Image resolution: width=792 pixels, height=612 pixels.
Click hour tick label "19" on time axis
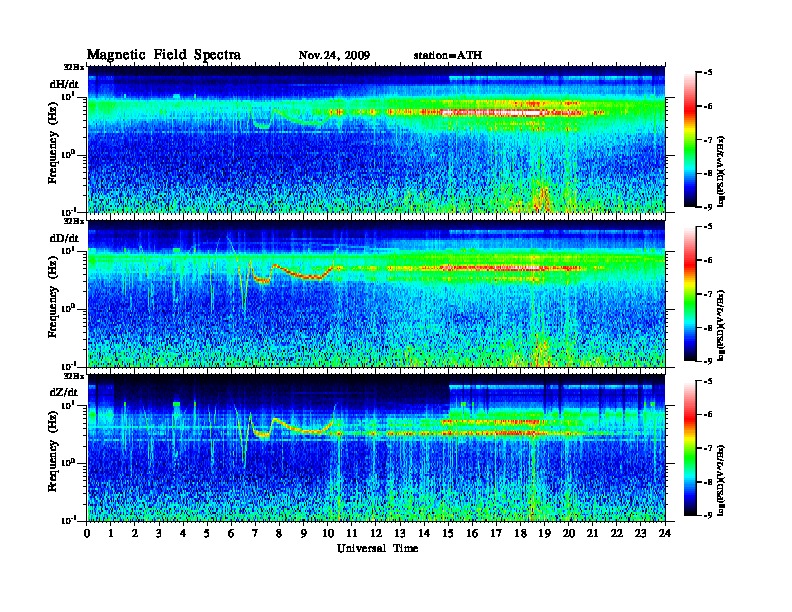(544, 533)
